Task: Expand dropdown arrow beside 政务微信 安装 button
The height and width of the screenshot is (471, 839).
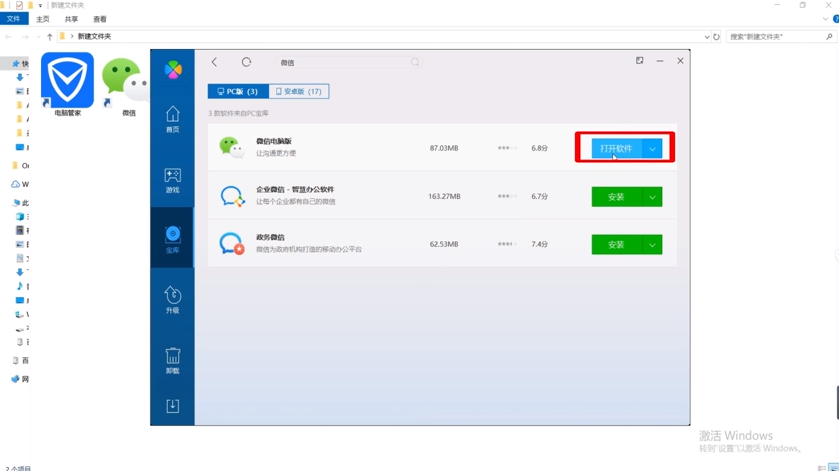Action: pyautogui.click(x=652, y=245)
